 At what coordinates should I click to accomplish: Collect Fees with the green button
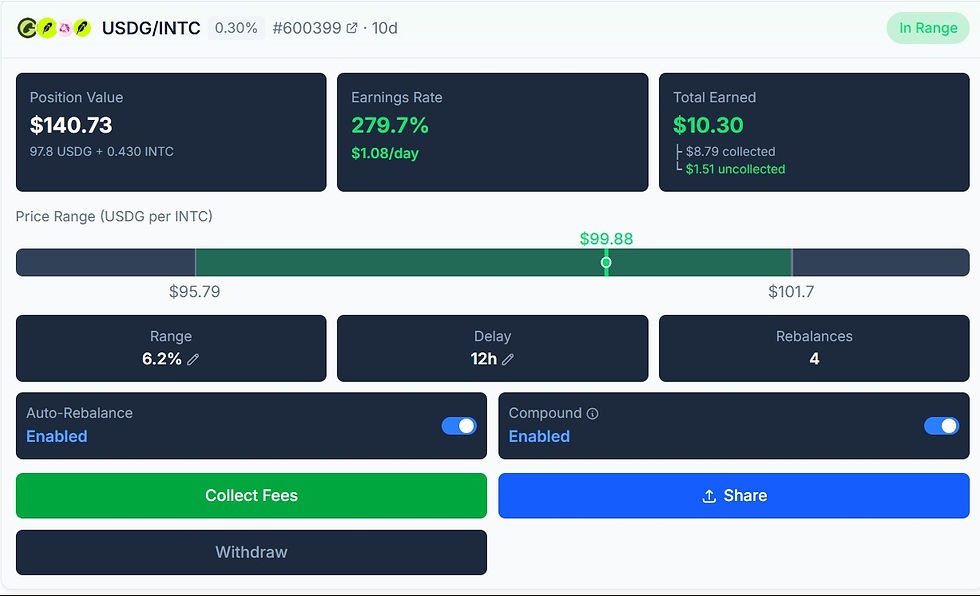251,495
